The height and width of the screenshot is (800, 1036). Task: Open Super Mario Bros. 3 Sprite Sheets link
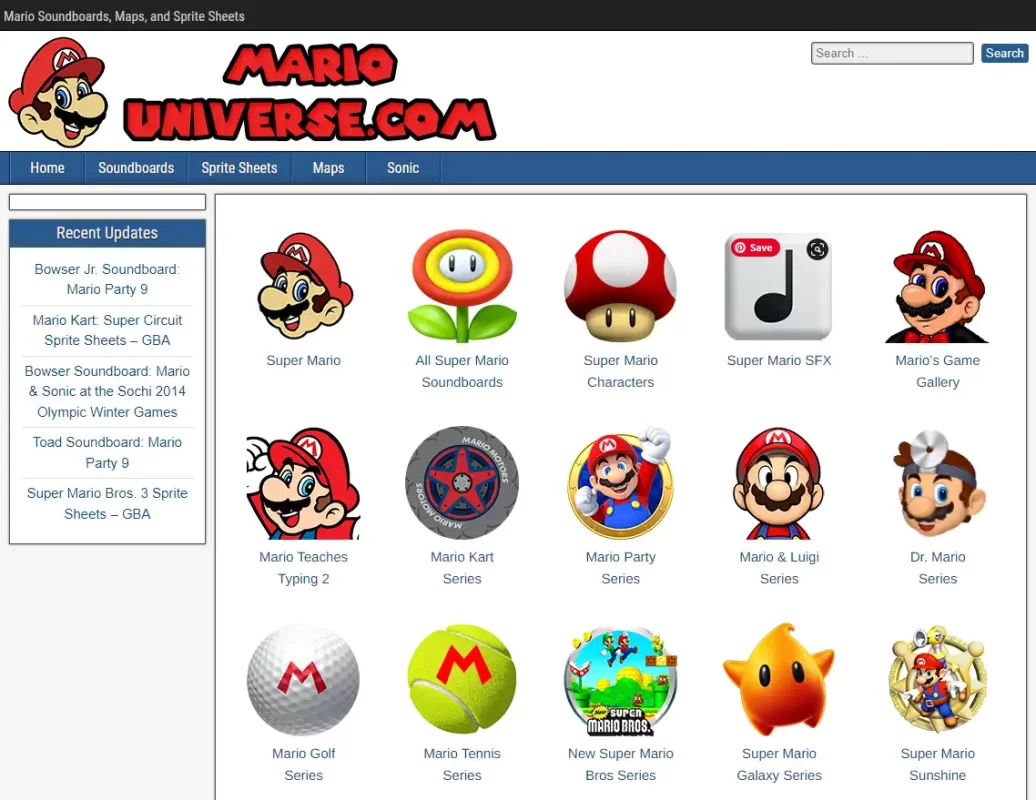(107, 503)
